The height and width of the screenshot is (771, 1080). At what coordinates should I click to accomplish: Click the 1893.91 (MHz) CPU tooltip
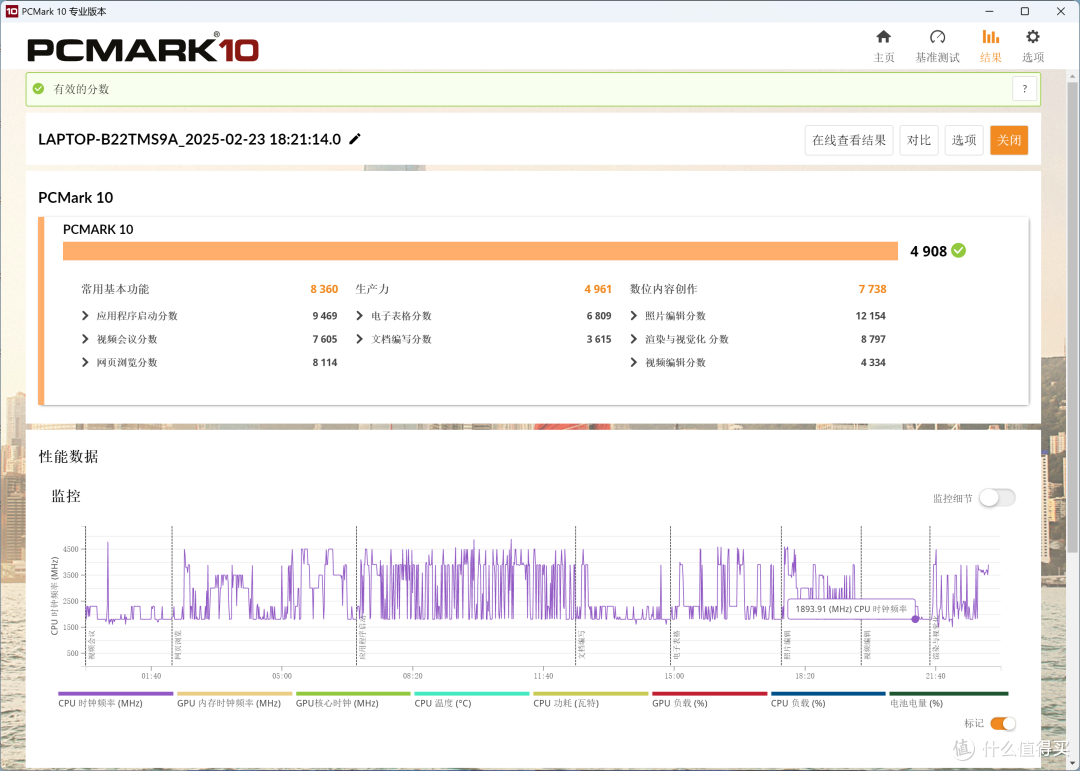(851, 609)
